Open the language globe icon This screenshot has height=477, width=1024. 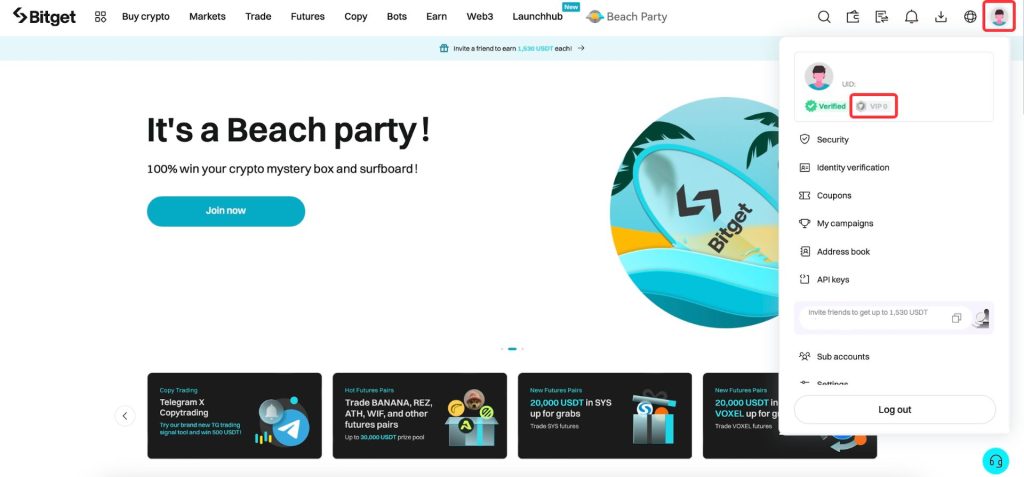(970, 17)
